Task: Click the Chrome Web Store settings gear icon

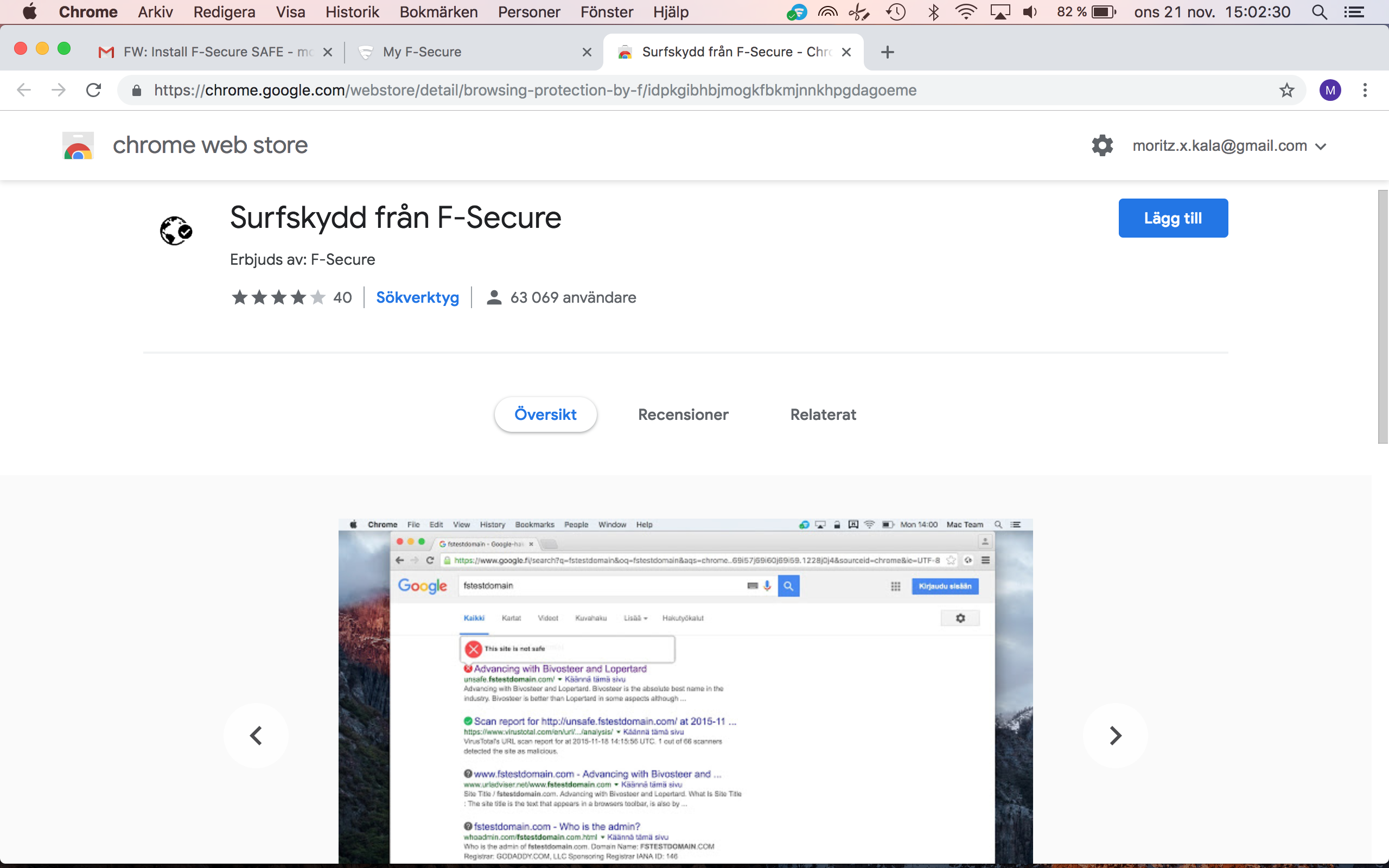Action: click(1100, 145)
